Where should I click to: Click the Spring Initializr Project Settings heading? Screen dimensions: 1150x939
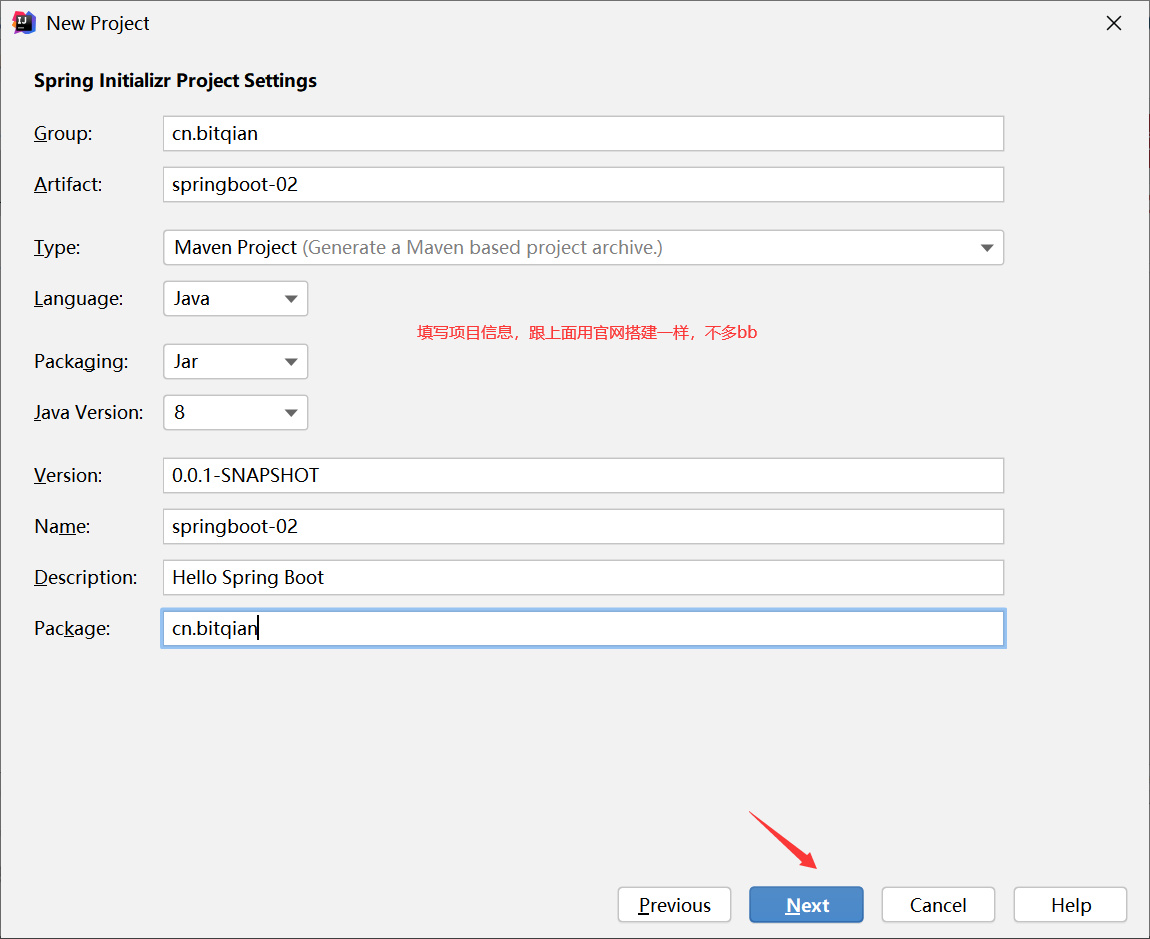175,81
